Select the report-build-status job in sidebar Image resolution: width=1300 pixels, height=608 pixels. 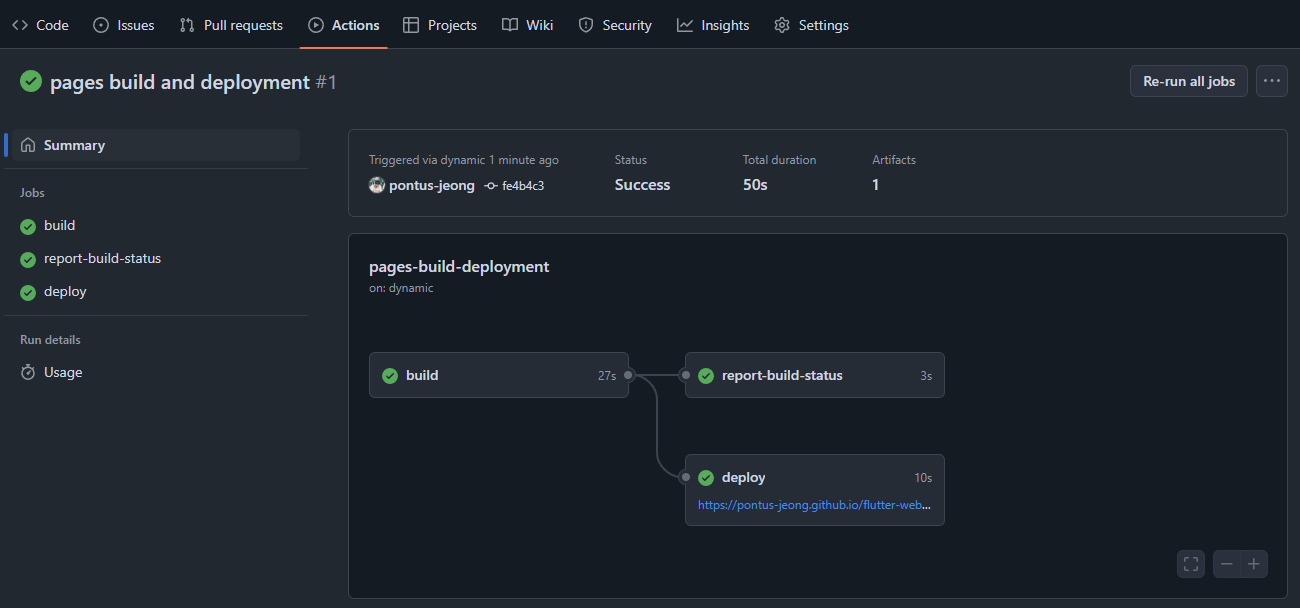[102, 258]
